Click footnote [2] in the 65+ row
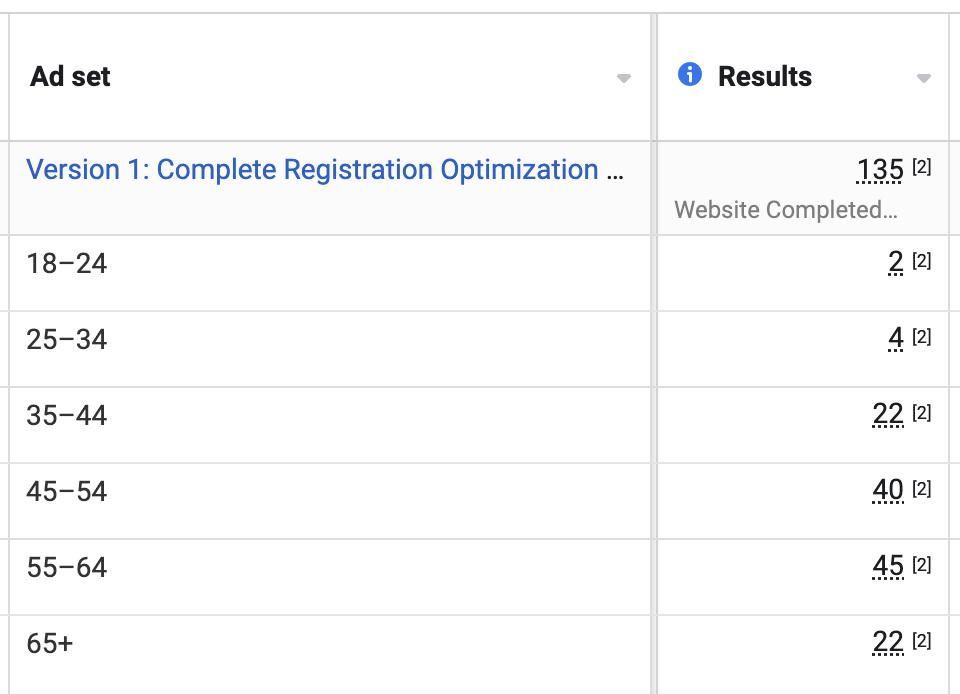Screen dimensions: 960x694 (x=921, y=640)
